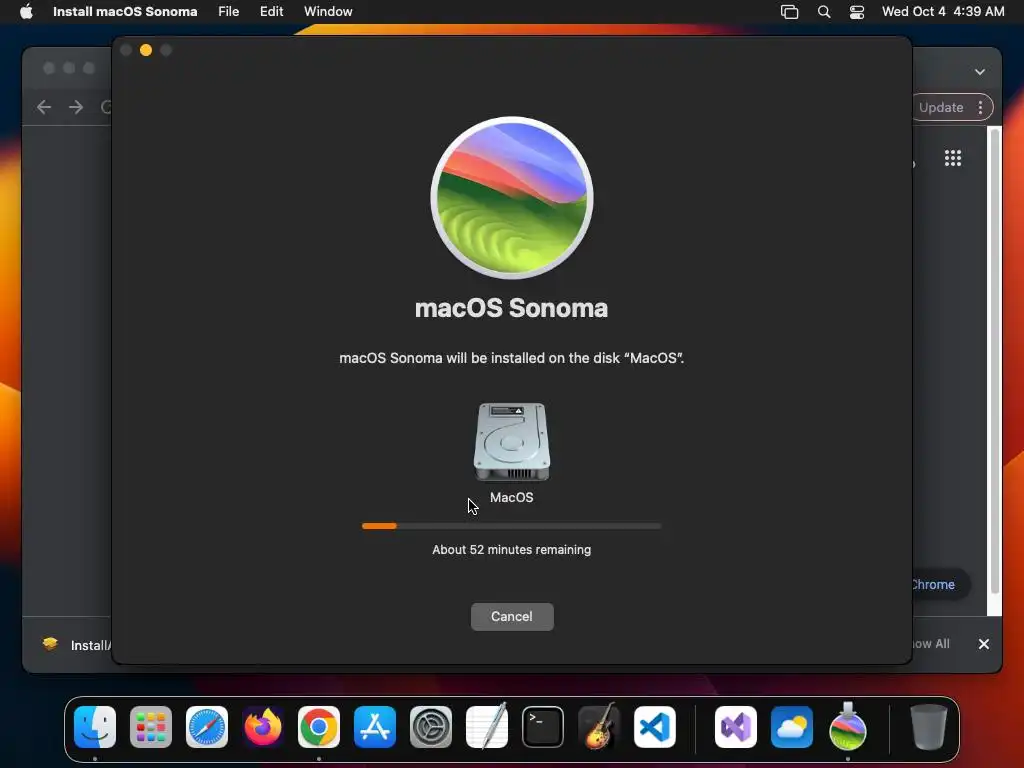Open App Store from the Dock
The height and width of the screenshot is (768, 1024).
(x=375, y=727)
